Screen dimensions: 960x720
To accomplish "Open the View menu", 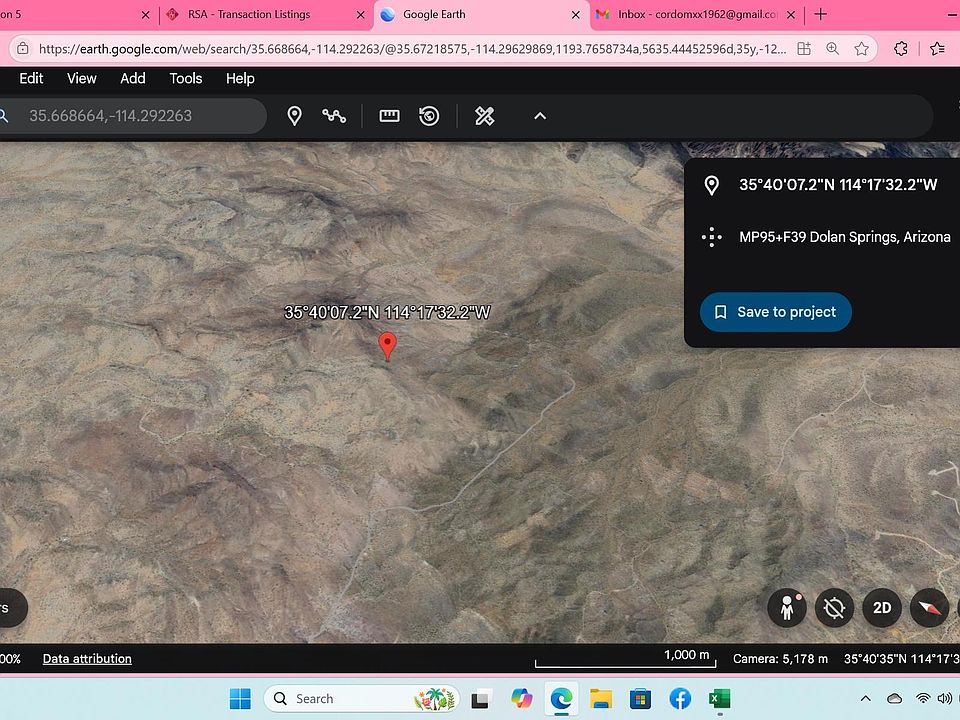I will (x=81, y=78).
